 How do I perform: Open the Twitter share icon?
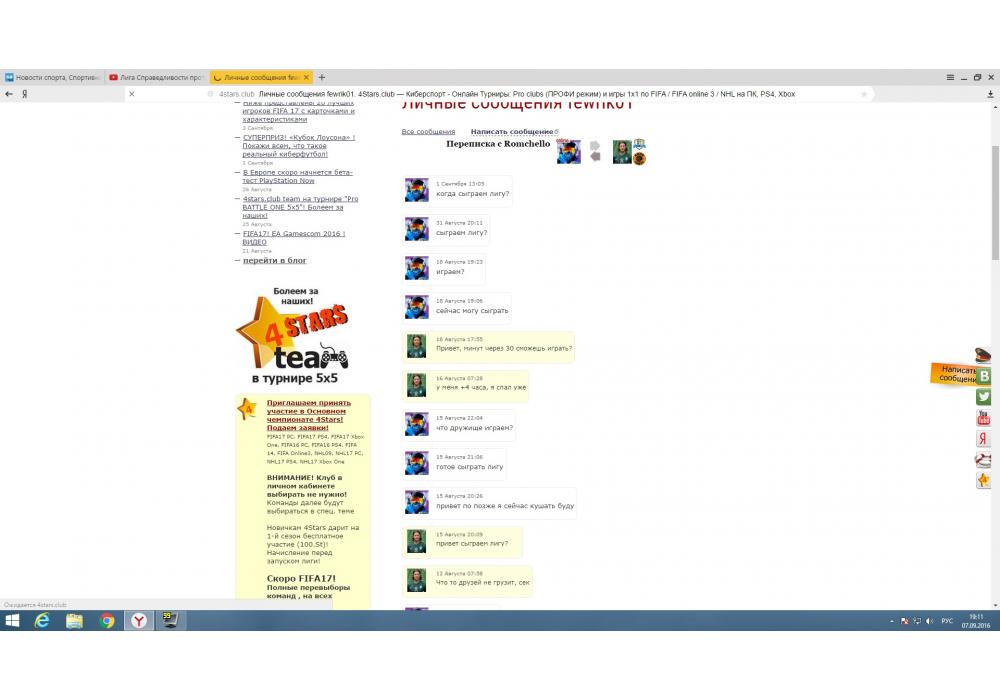click(983, 397)
